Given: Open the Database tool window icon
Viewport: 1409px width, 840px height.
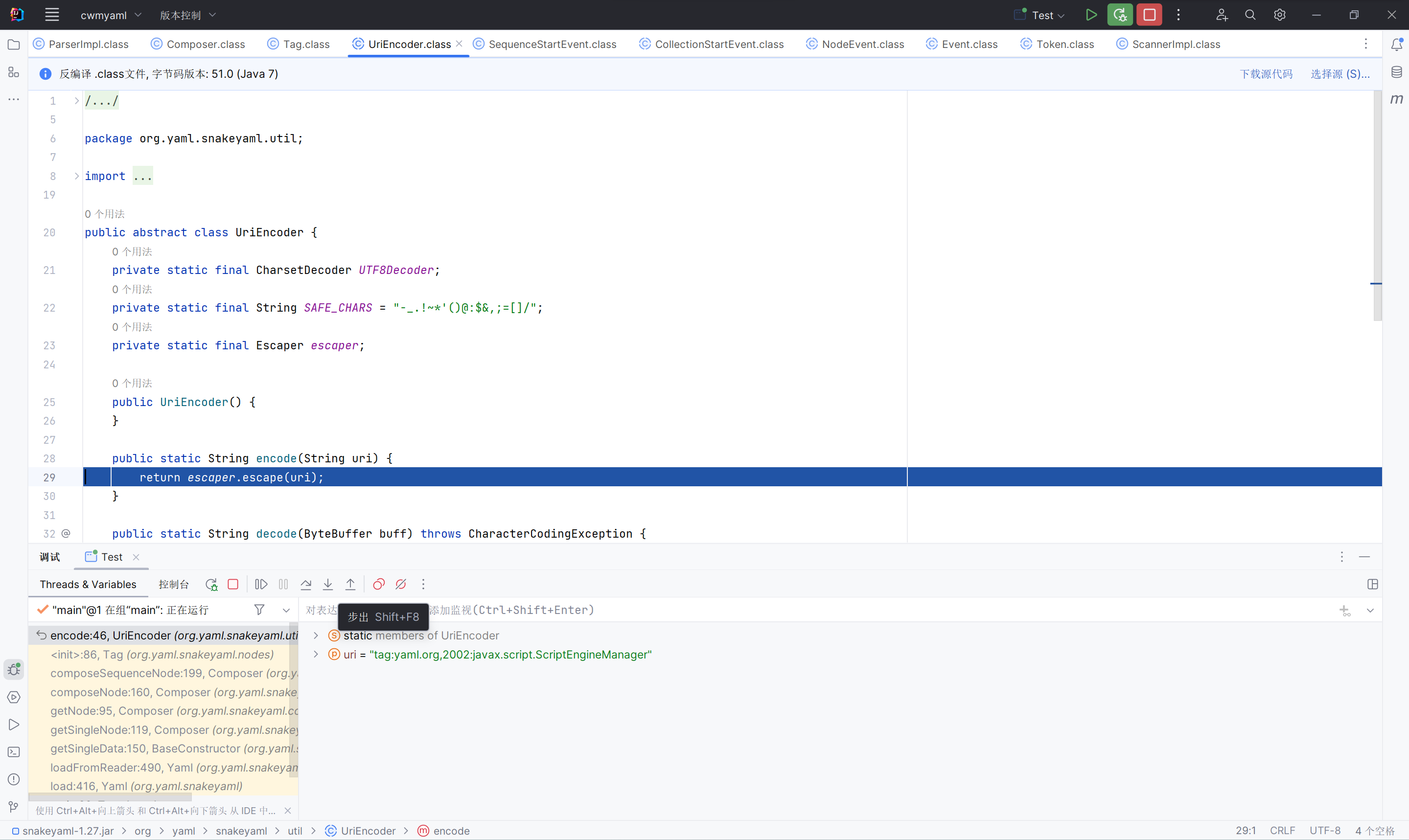Looking at the screenshot, I should tap(1397, 72).
